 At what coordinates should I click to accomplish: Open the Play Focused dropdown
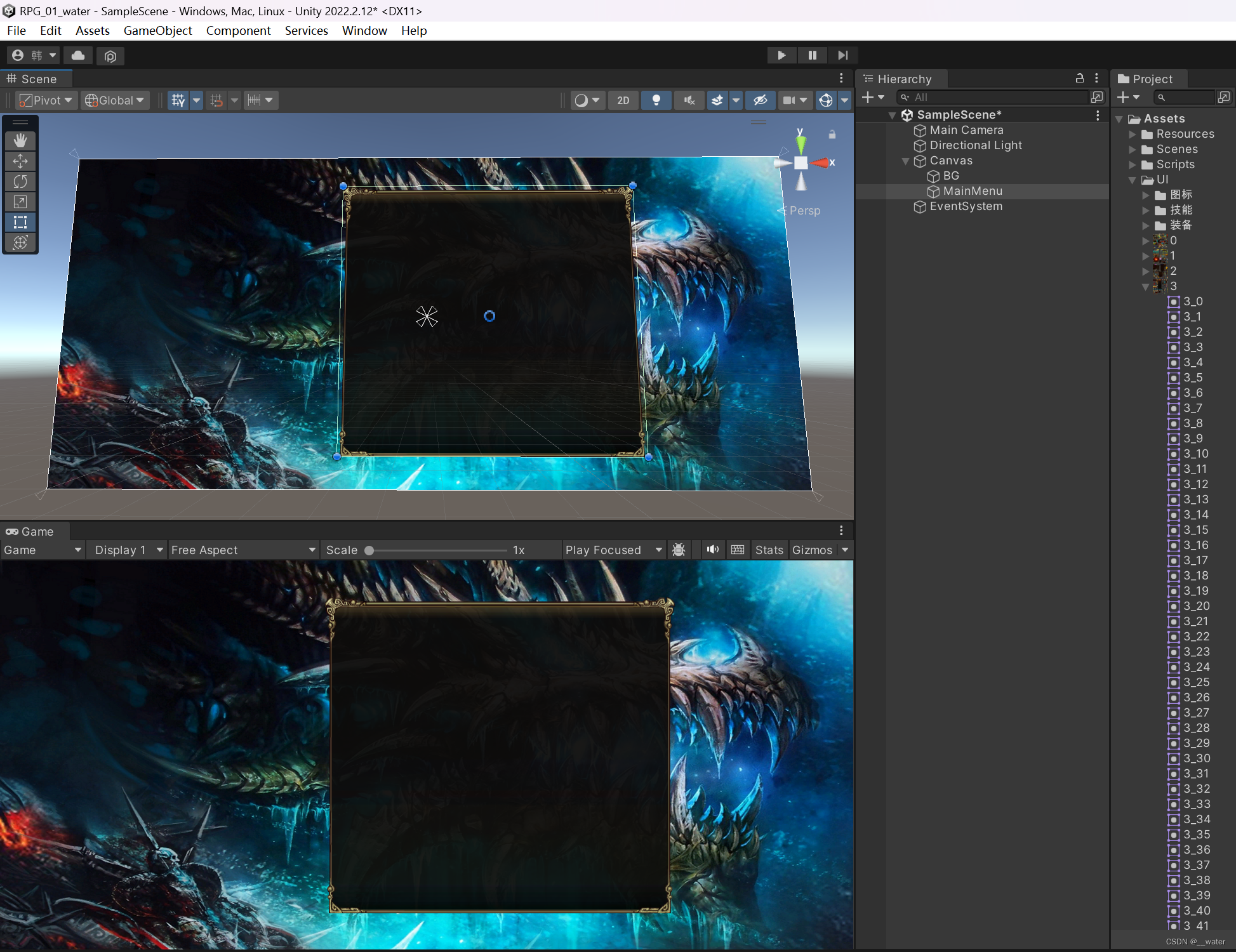point(613,550)
